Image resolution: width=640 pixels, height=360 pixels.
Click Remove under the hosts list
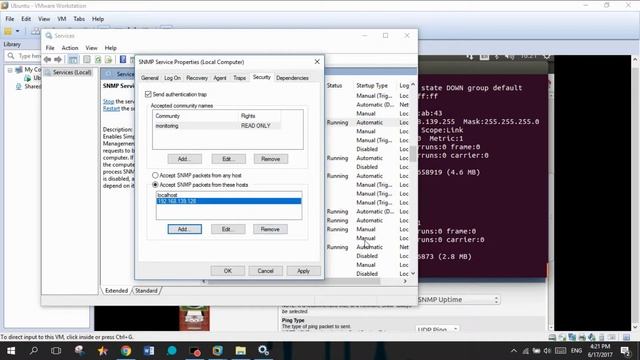pos(270,229)
